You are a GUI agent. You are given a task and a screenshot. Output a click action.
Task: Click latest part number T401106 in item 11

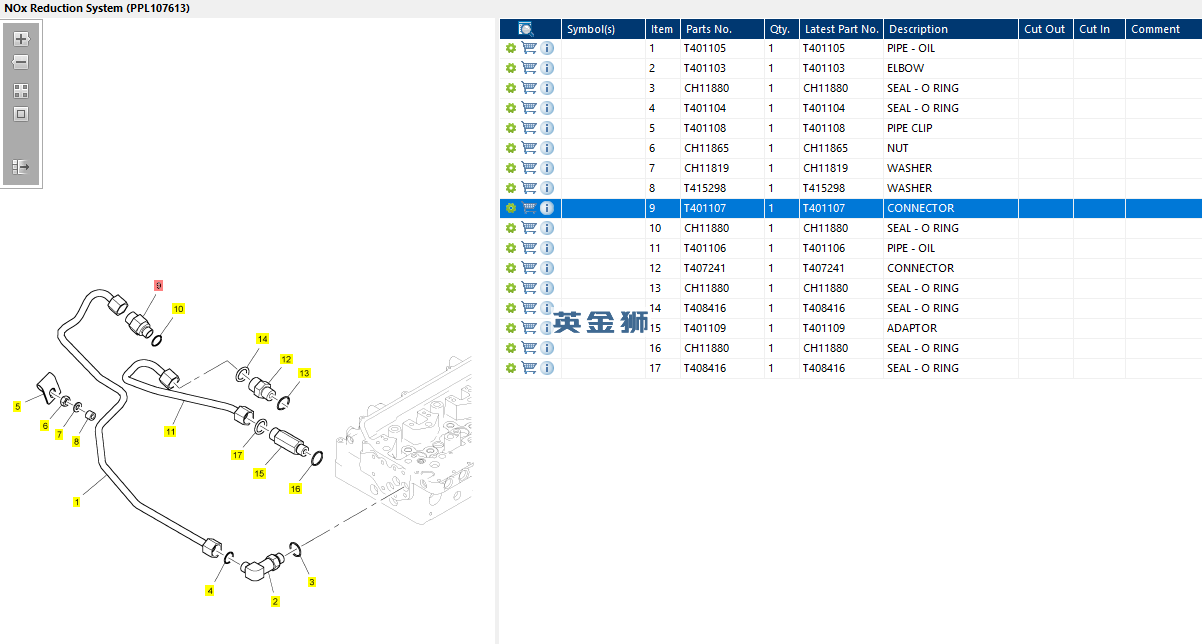coord(824,248)
